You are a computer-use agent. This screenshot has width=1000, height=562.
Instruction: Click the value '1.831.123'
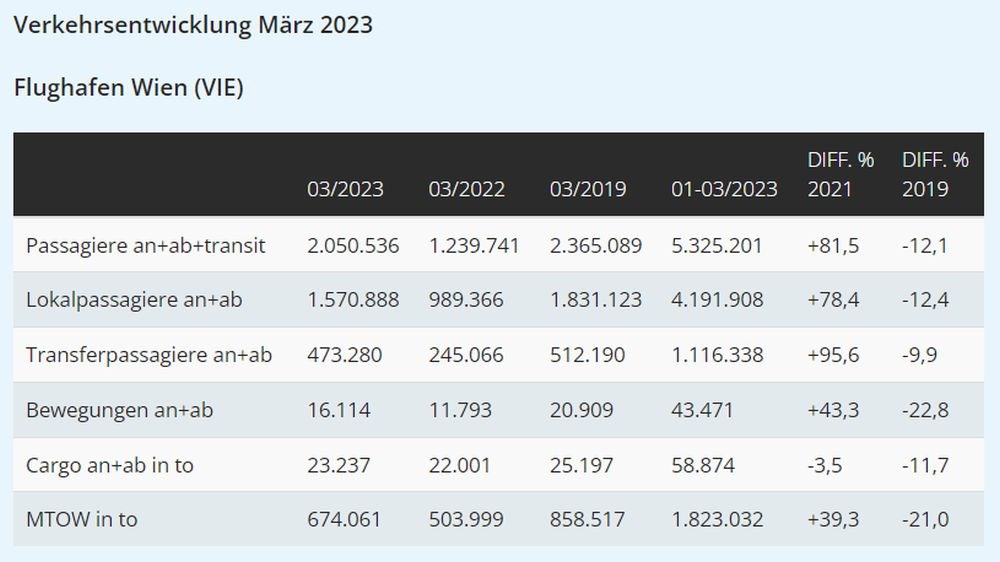coord(596,300)
